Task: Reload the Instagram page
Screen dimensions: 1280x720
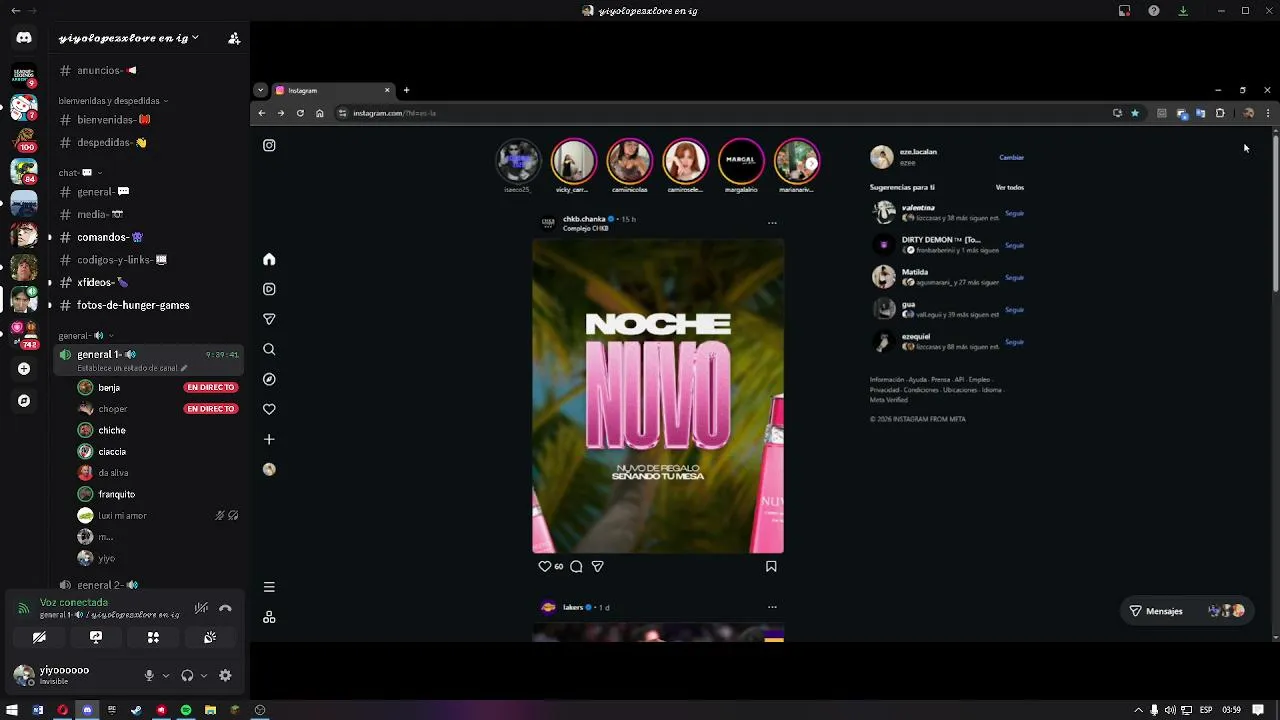Action: 300,113
